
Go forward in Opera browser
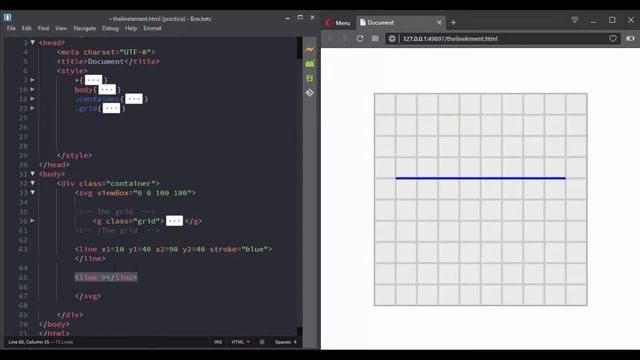point(345,38)
